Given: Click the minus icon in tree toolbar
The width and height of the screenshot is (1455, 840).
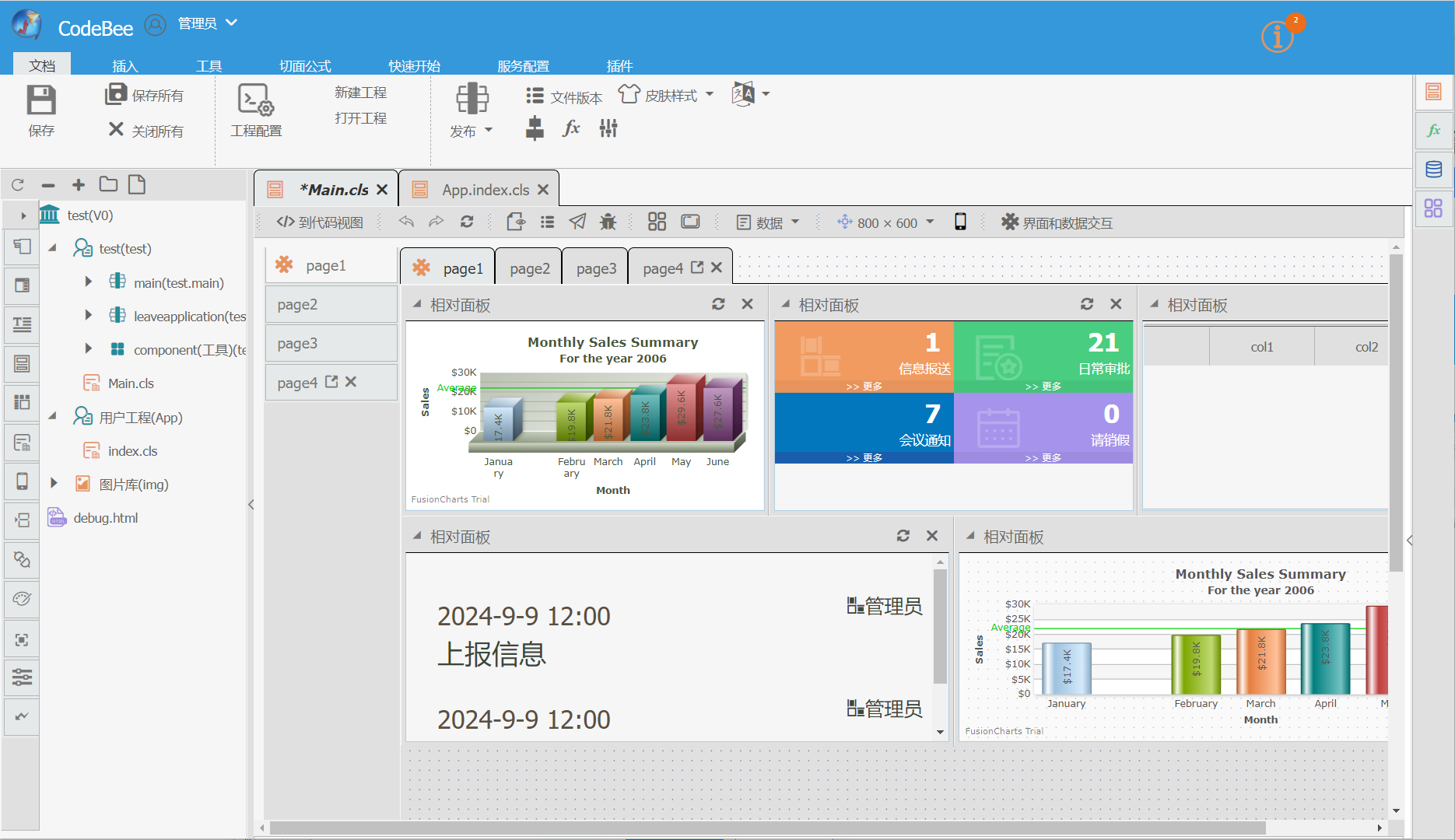Looking at the screenshot, I should 48,185.
